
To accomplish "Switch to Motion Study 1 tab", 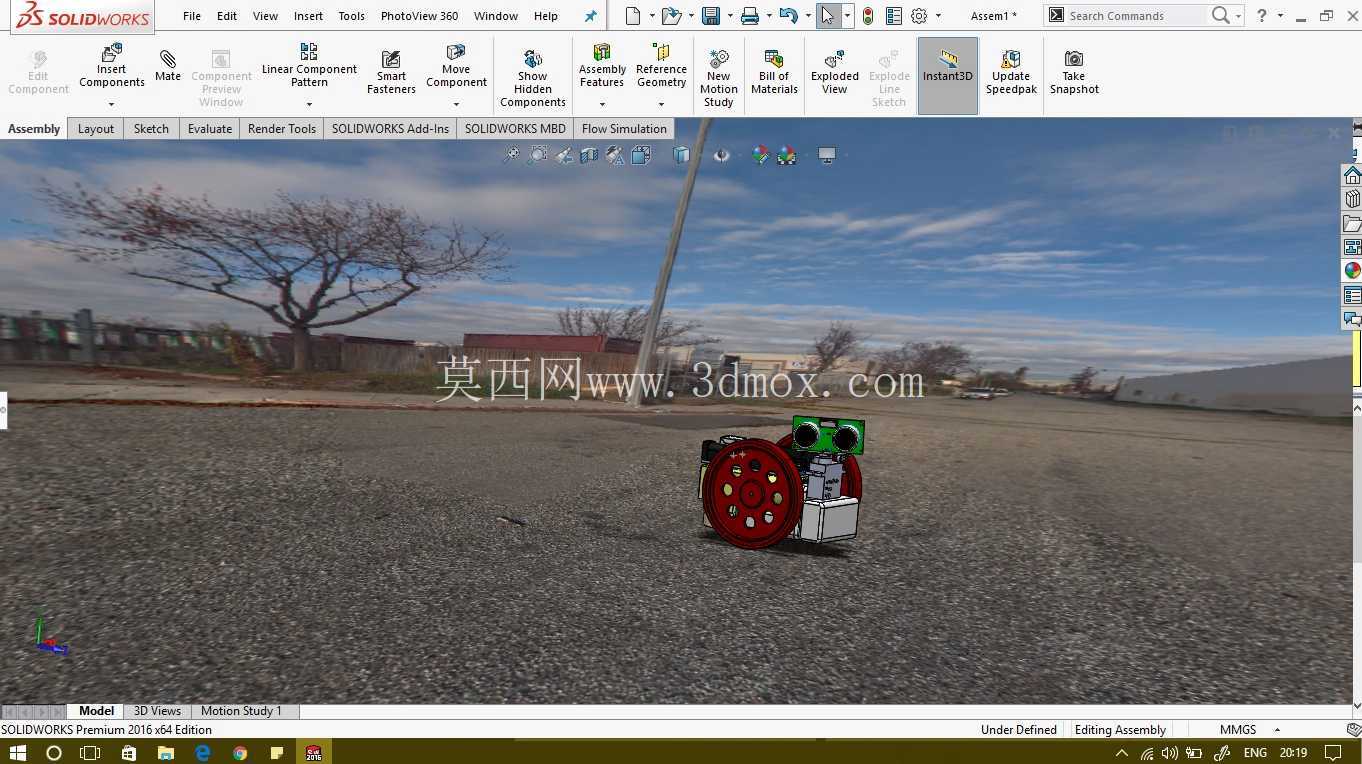I will [241, 711].
